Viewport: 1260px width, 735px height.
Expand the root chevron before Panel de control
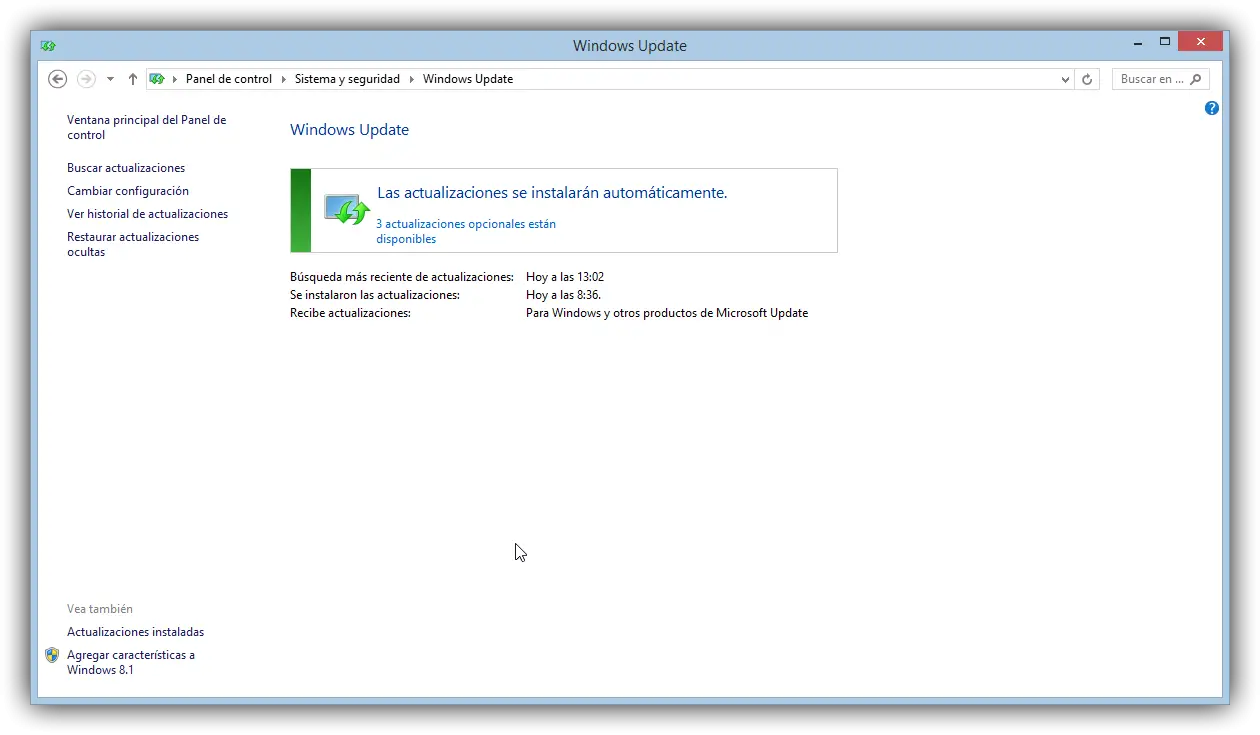(x=175, y=79)
